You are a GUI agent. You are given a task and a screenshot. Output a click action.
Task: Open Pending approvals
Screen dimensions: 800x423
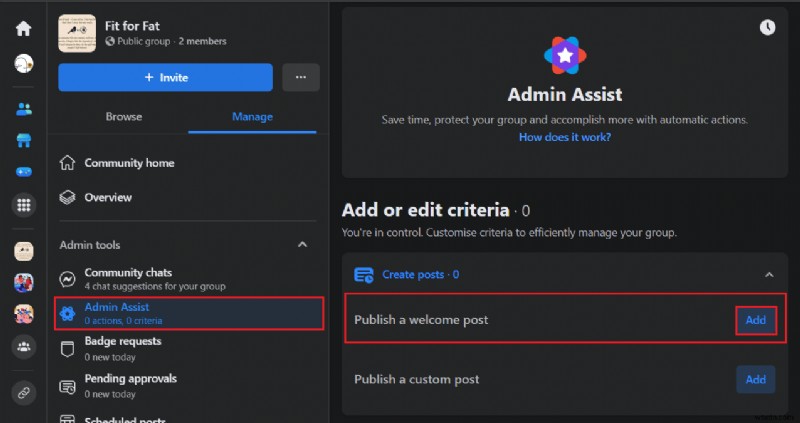pyautogui.click(x=189, y=386)
